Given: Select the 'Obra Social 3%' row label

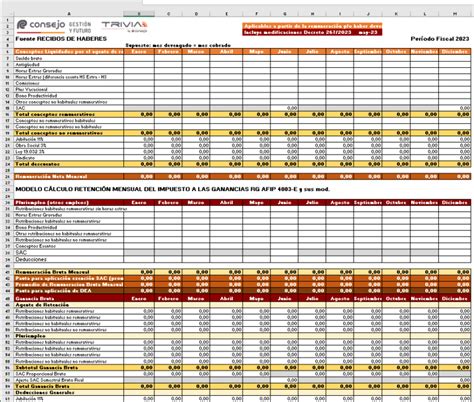Looking at the screenshot, I should pyautogui.click(x=69, y=145).
